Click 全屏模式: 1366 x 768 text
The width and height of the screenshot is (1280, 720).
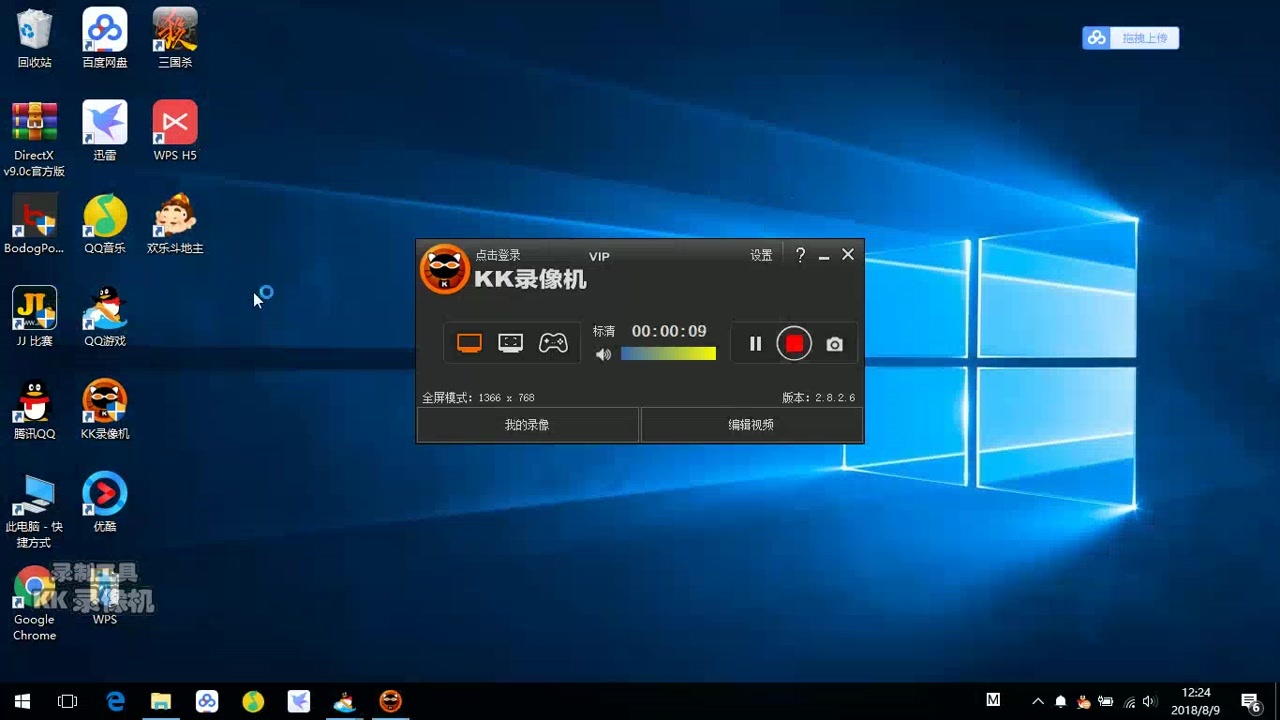(478, 398)
